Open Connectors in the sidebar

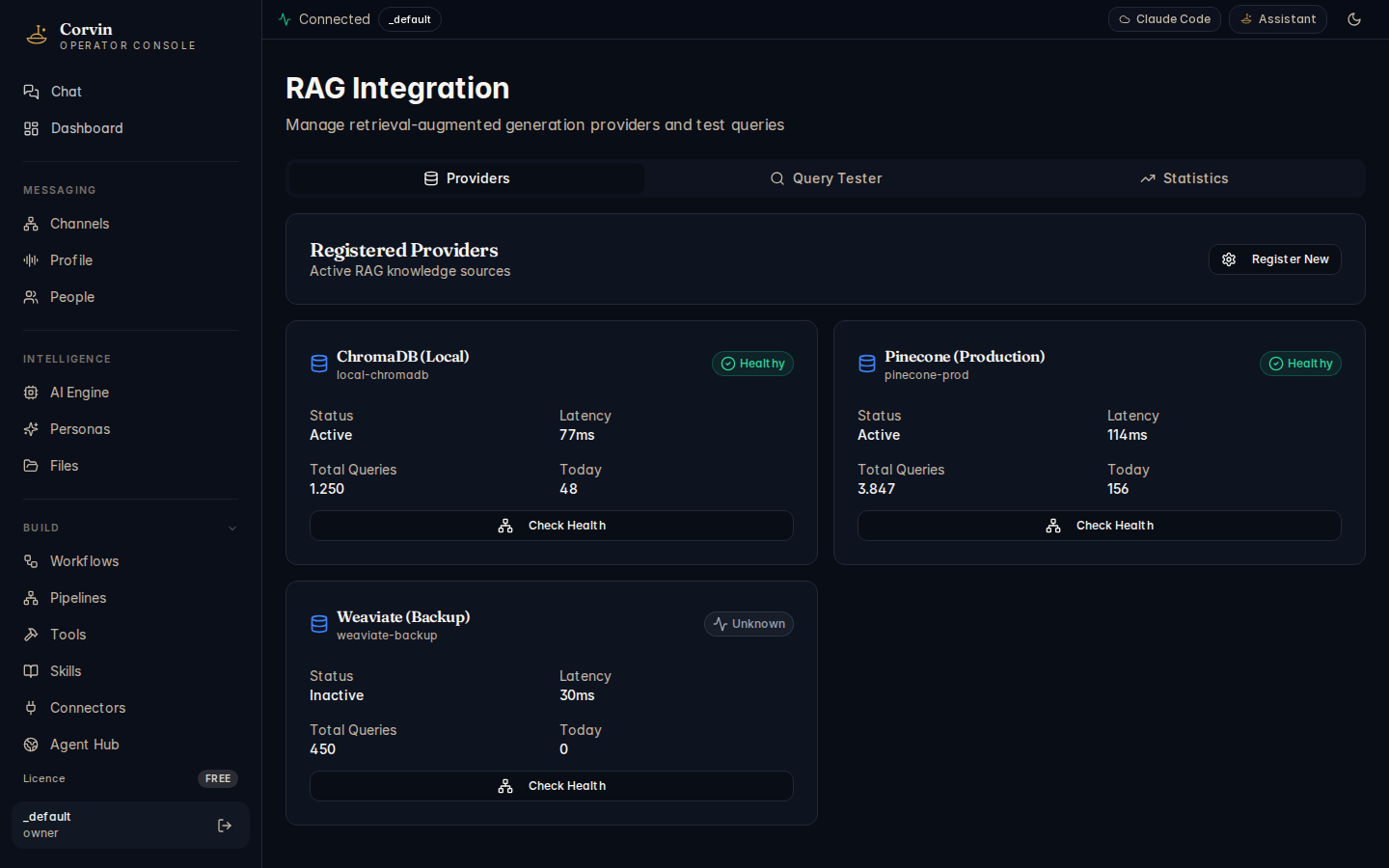pyautogui.click(x=130, y=708)
